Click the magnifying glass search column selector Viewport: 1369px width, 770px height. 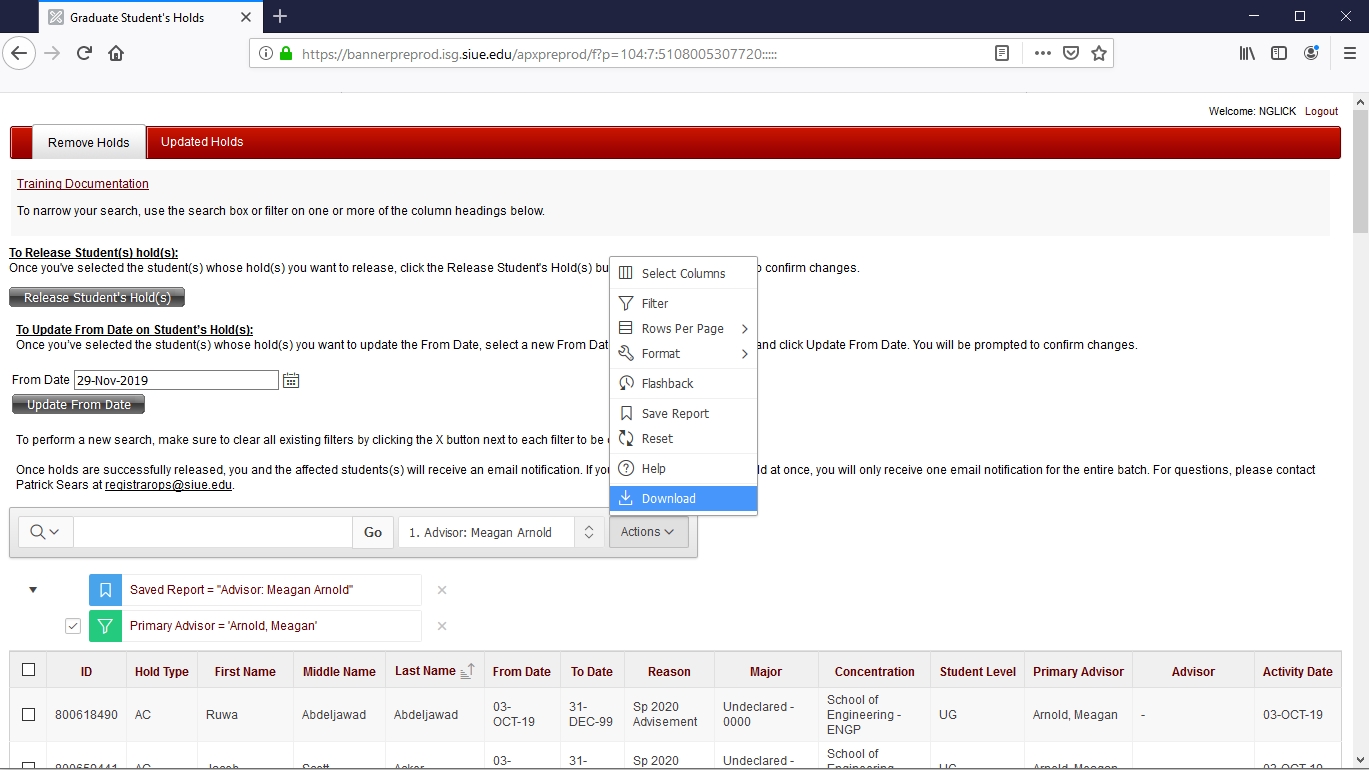[45, 532]
